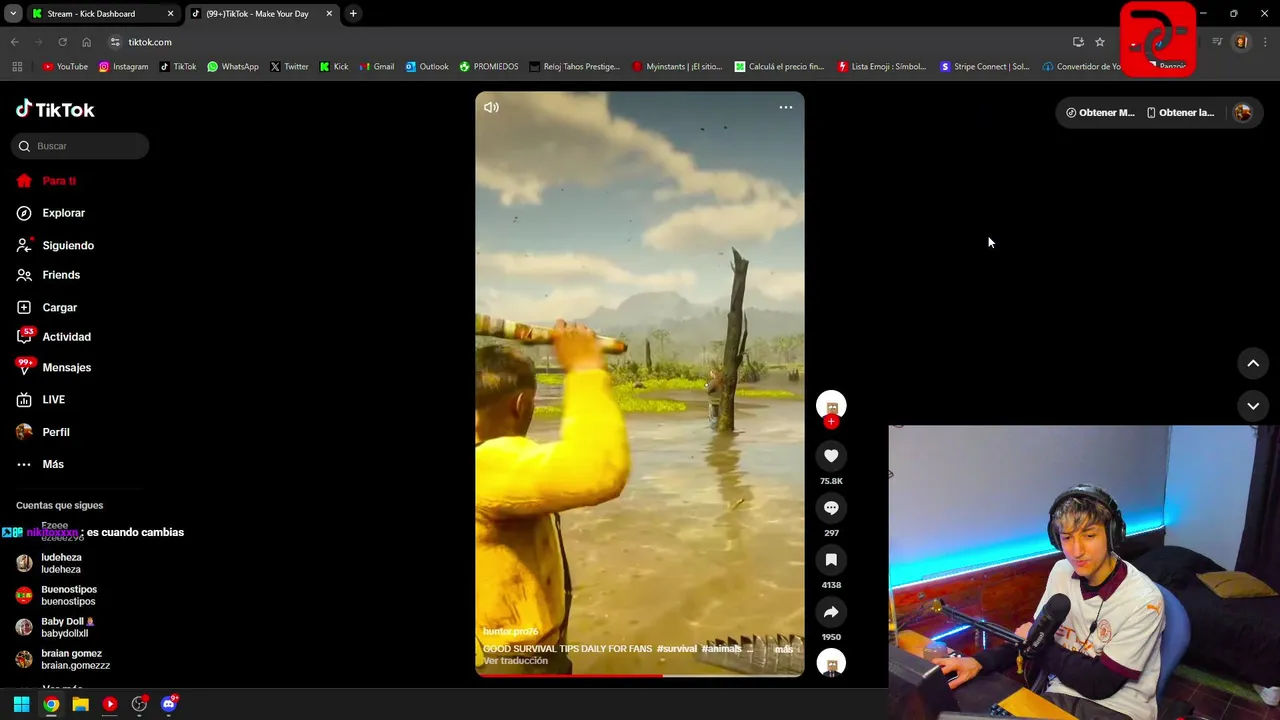This screenshot has width=1280, height=720.
Task: Open a new browser tab
Action: (x=353, y=14)
